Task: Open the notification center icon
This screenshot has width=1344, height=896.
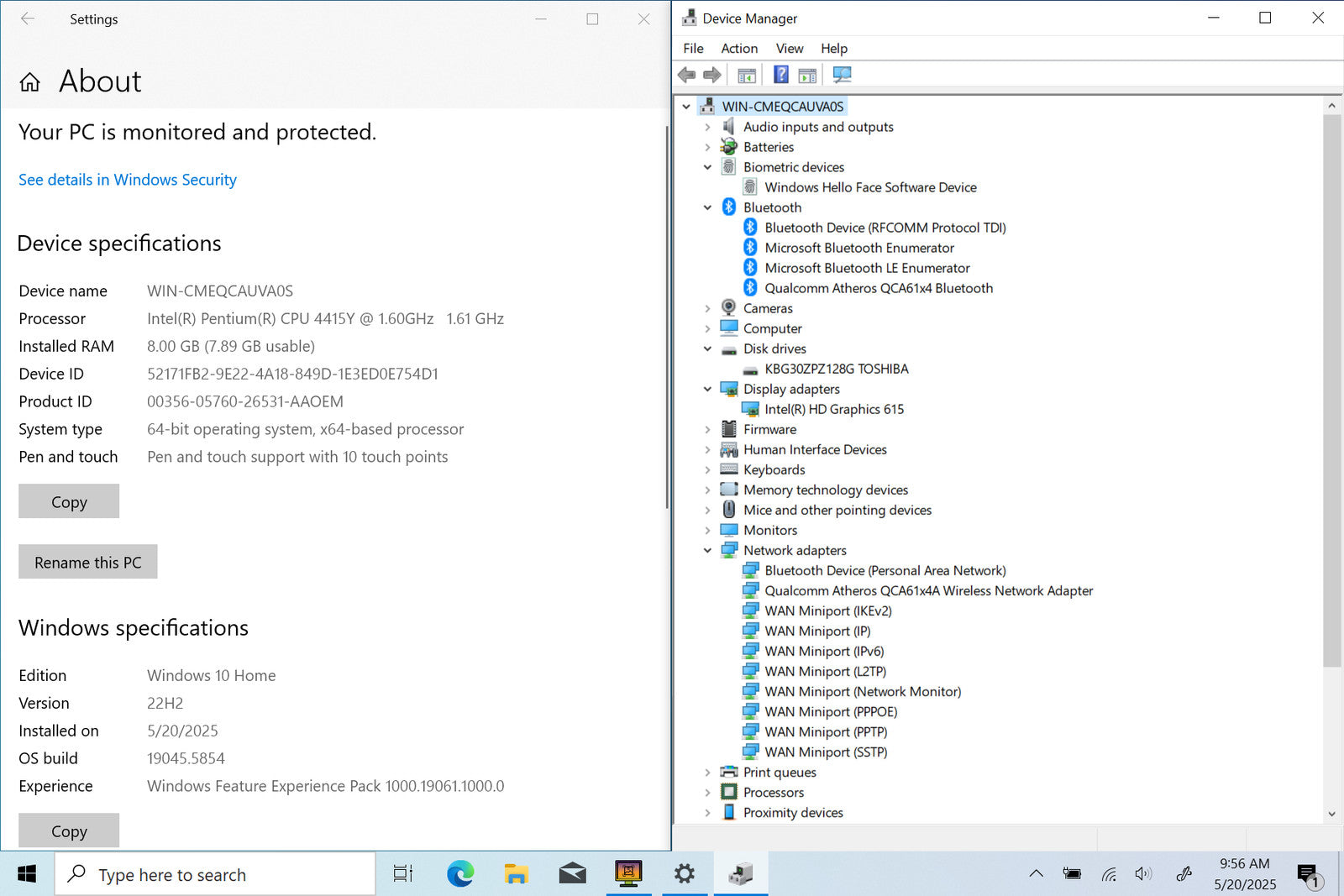Action: pyautogui.click(x=1307, y=874)
